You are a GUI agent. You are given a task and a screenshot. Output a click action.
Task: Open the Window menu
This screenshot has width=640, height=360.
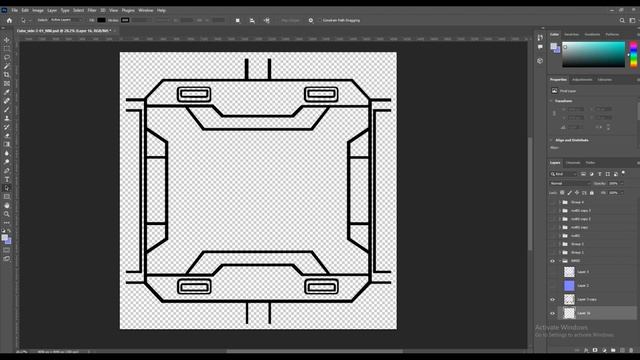pyautogui.click(x=146, y=10)
